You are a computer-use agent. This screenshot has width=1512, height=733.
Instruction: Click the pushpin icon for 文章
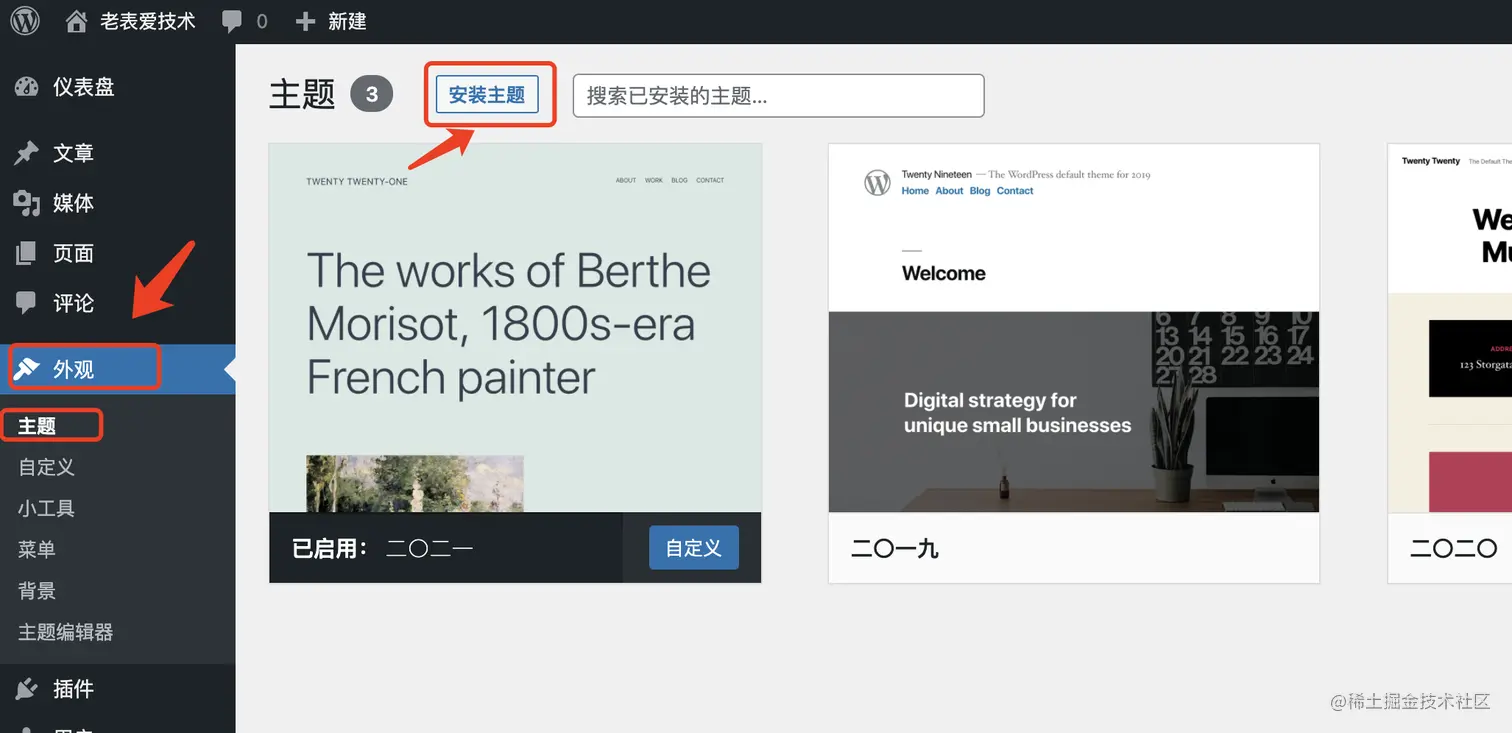coord(27,153)
